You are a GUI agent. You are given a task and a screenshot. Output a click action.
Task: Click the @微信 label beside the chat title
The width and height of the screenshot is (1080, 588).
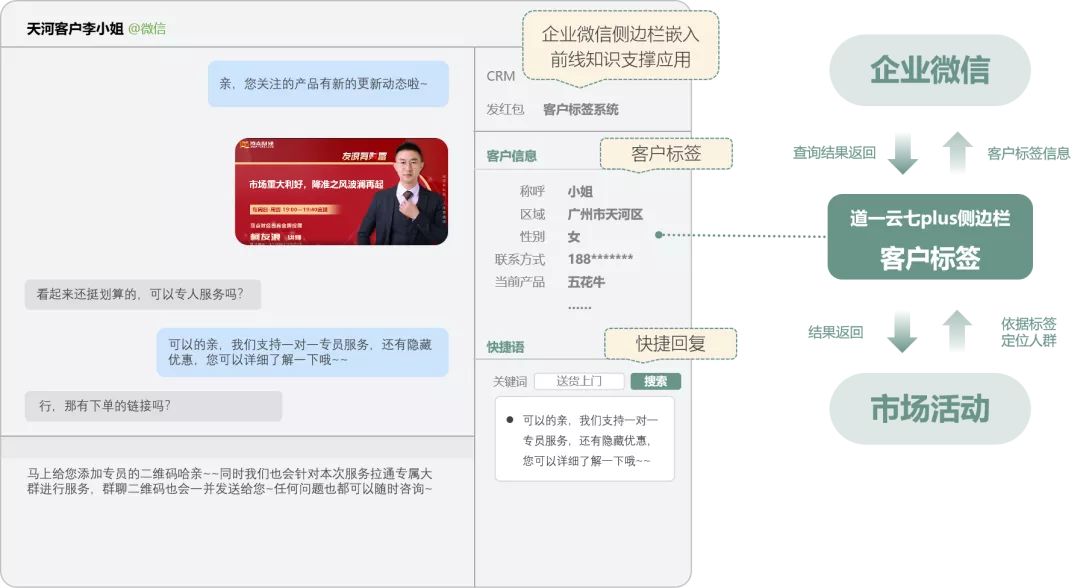pyautogui.click(x=147, y=29)
